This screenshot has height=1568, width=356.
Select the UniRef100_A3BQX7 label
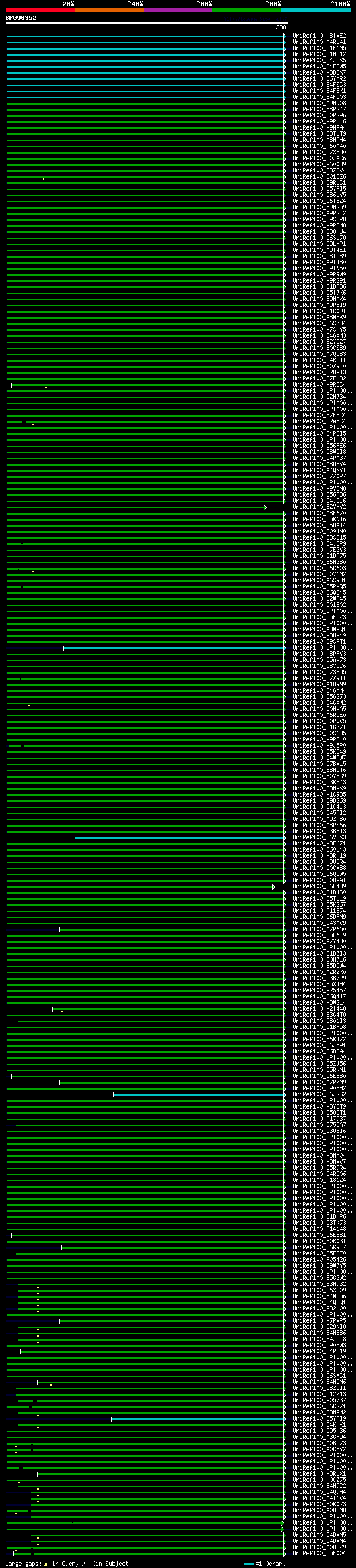coord(319,72)
